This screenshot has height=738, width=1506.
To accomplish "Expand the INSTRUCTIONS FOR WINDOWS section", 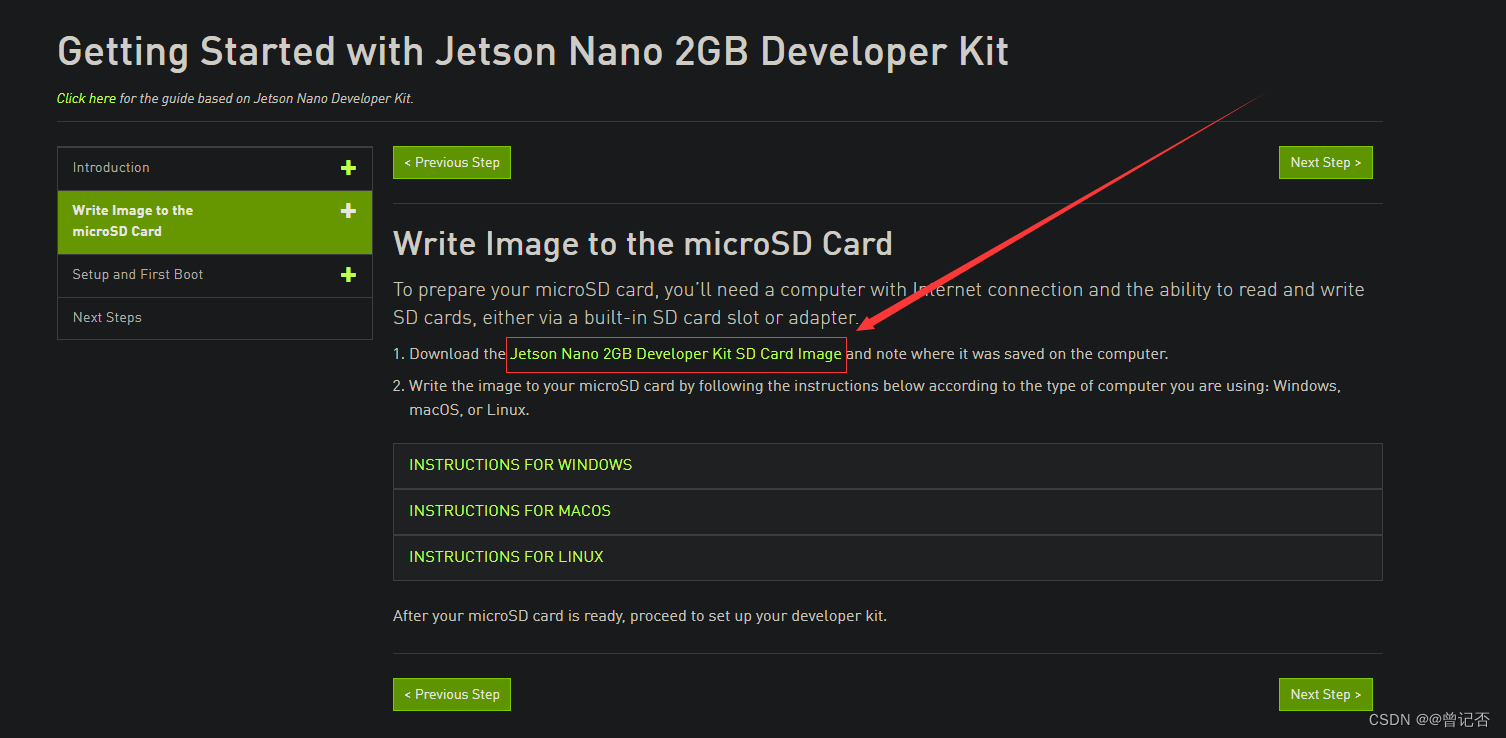I will pyautogui.click(x=520, y=465).
